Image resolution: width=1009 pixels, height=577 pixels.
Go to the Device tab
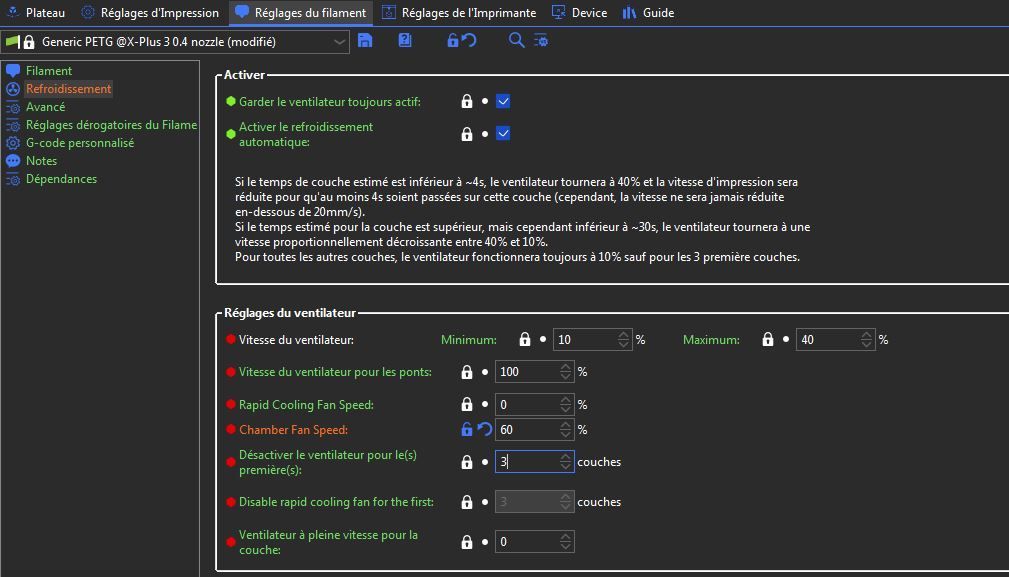point(579,13)
